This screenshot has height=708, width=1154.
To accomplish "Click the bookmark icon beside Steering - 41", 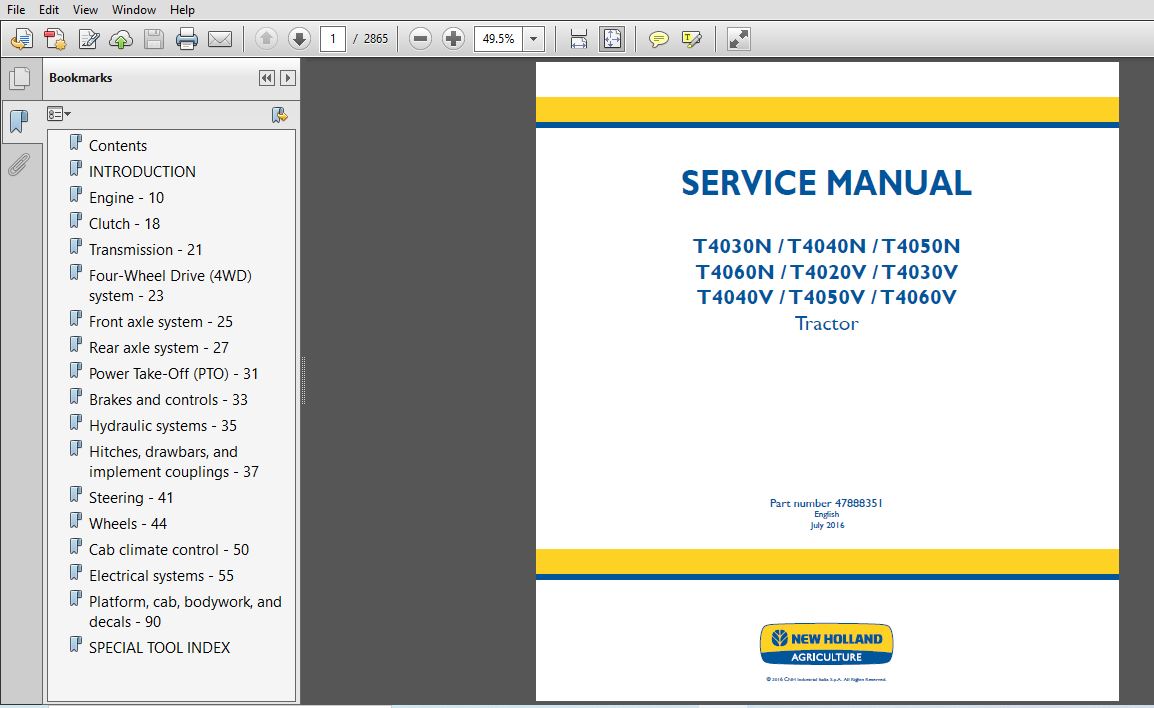I will click(76, 494).
